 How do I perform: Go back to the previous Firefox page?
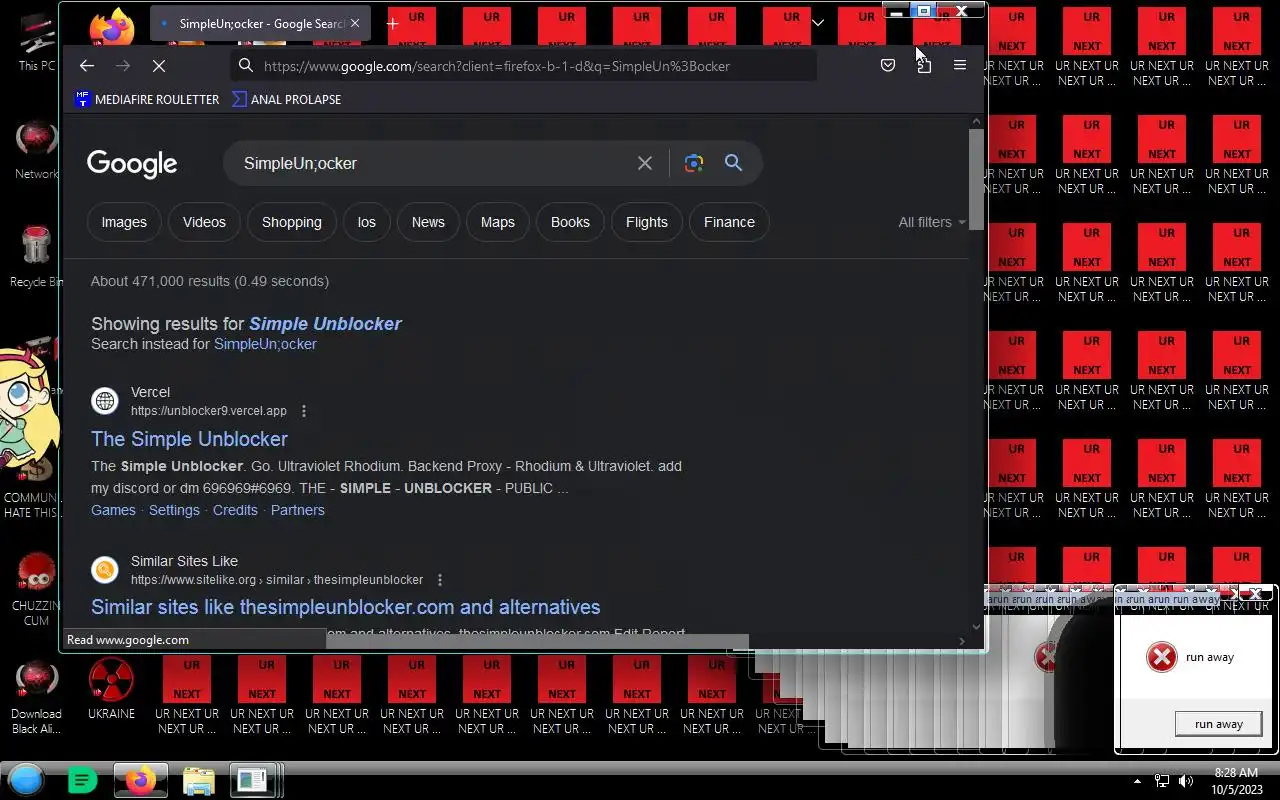point(87,66)
